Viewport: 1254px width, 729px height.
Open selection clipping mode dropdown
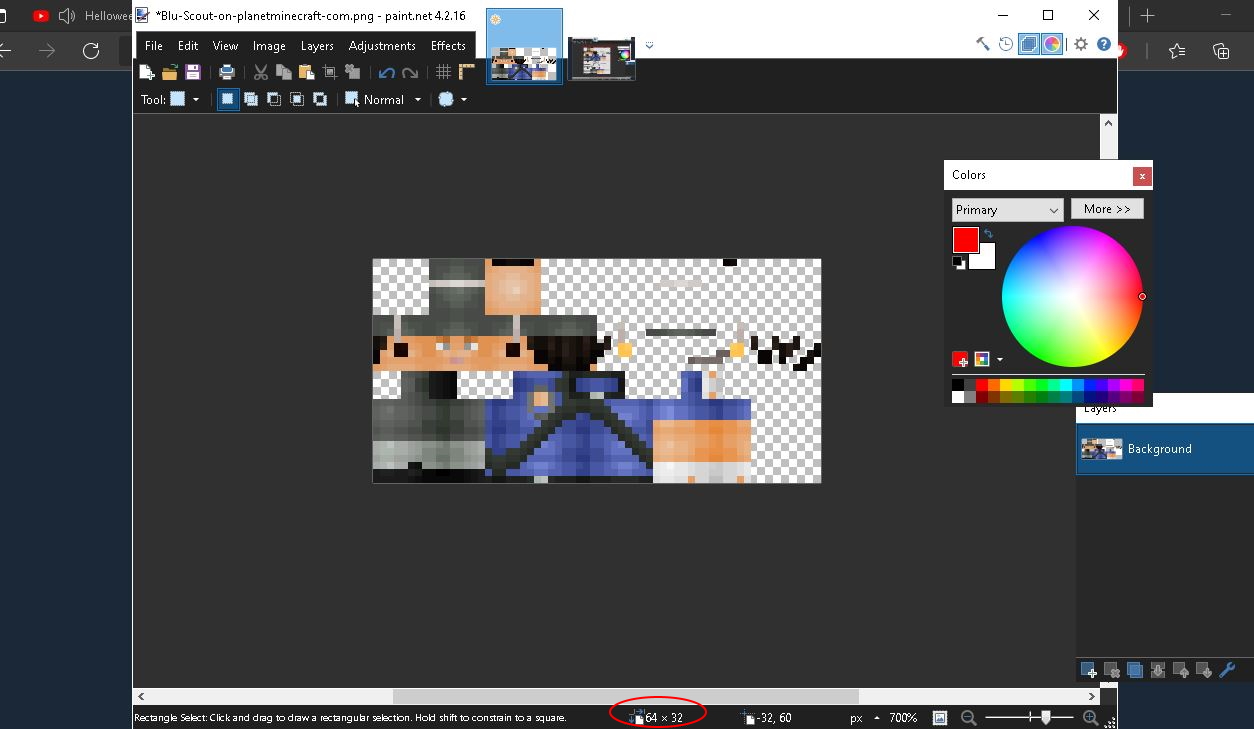[x=453, y=99]
